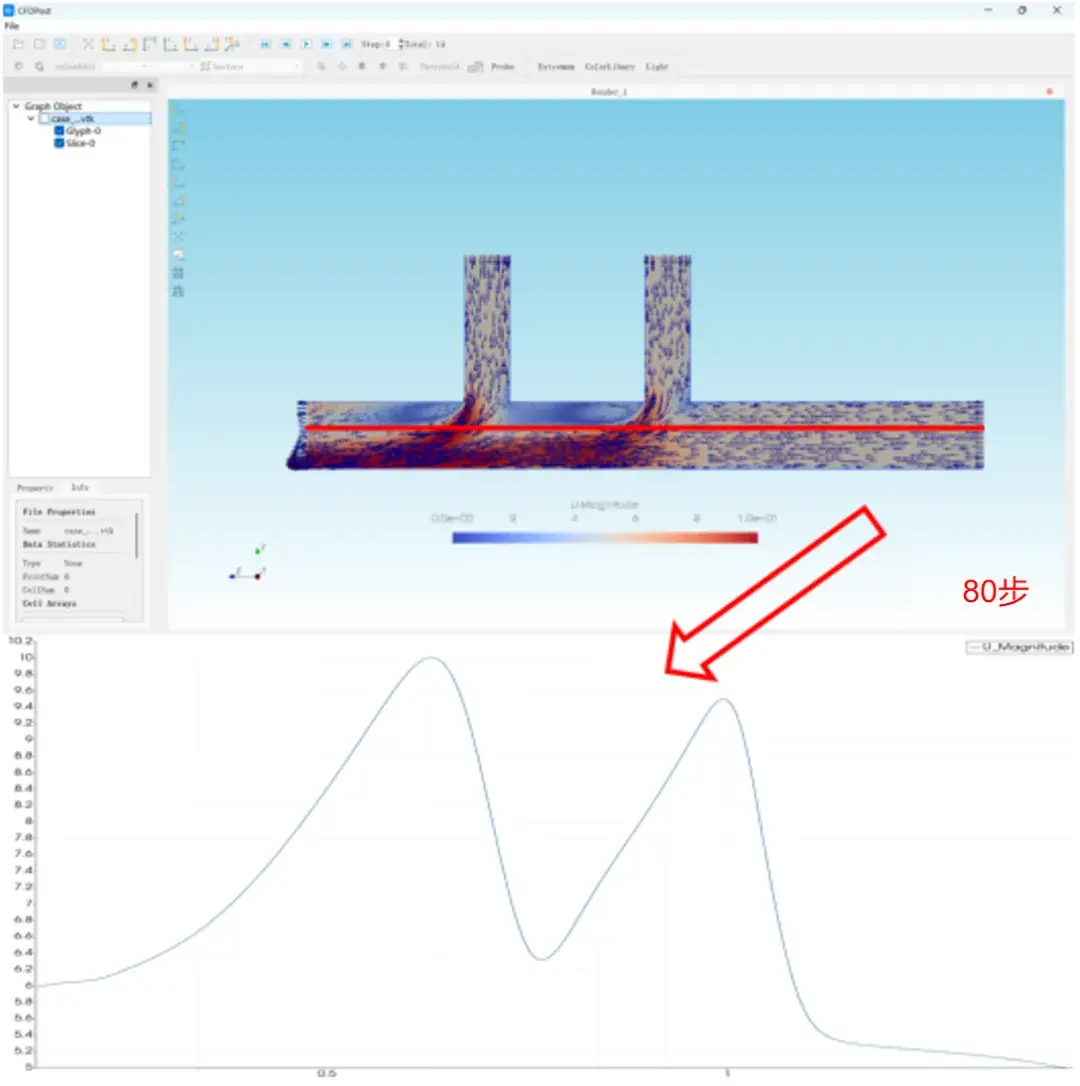
Task: Collapse the case vtk tree node
Action: point(30,119)
